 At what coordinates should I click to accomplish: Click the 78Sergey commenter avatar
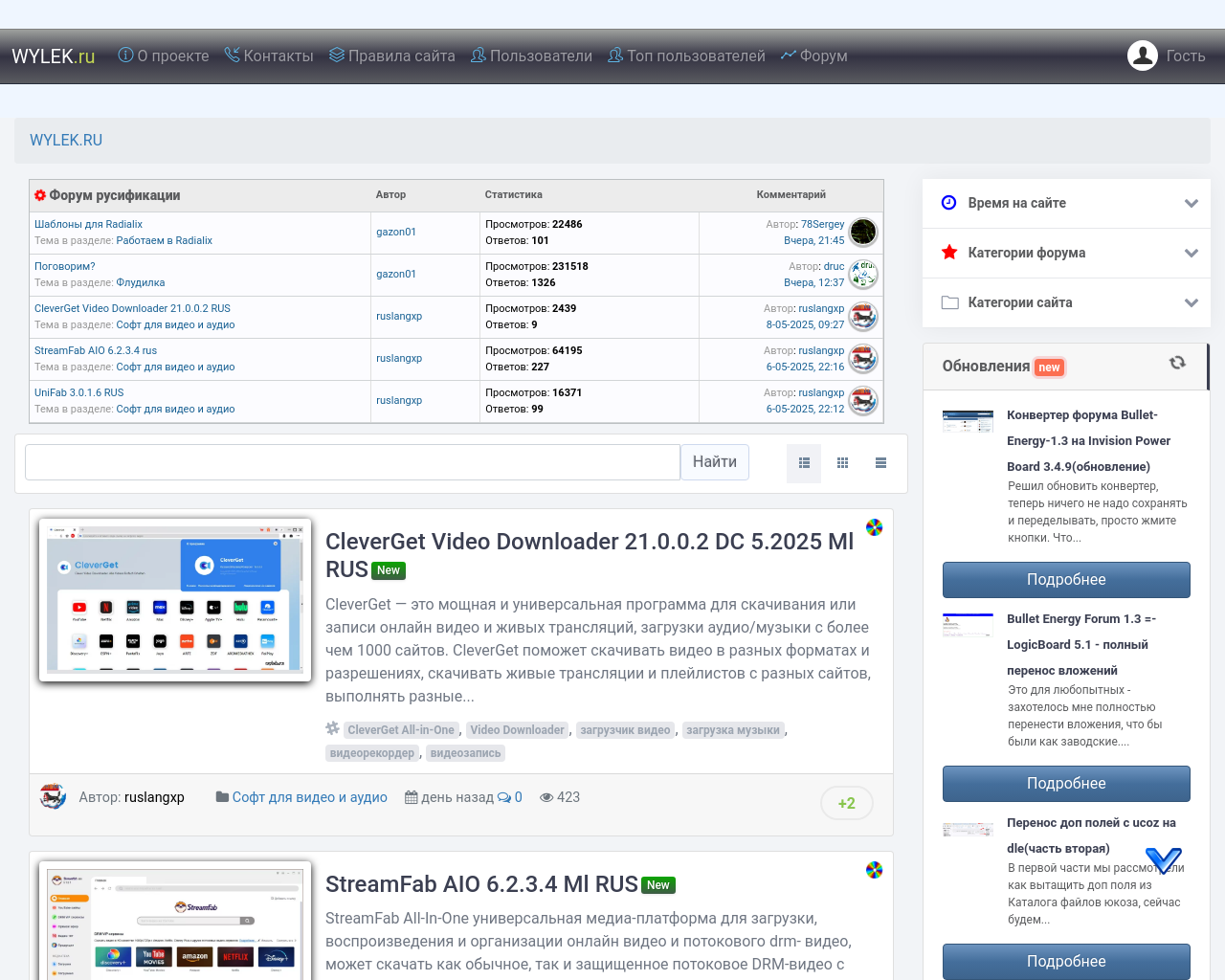[x=863, y=232]
